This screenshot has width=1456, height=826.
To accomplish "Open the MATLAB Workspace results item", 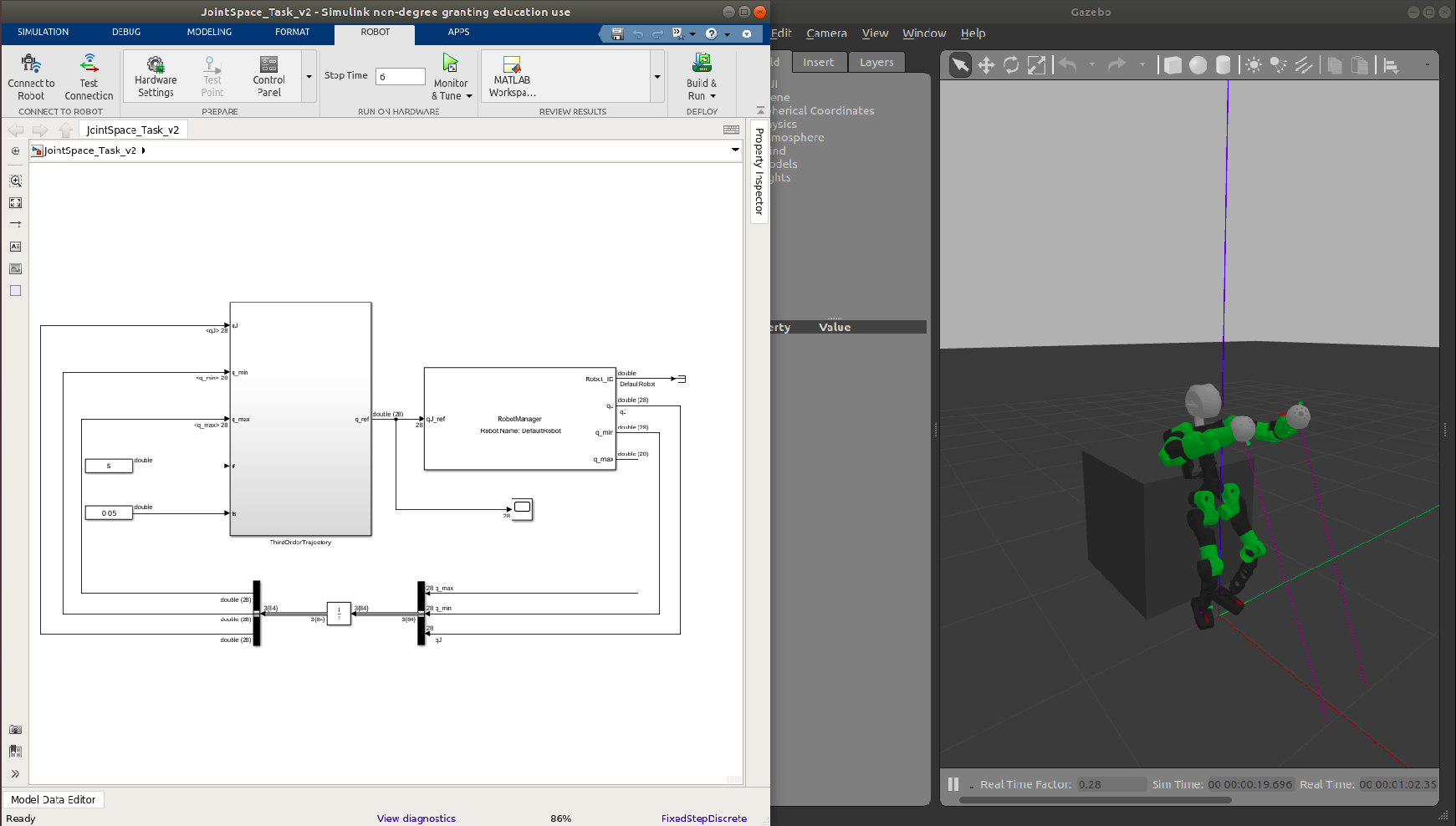I will (512, 76).
